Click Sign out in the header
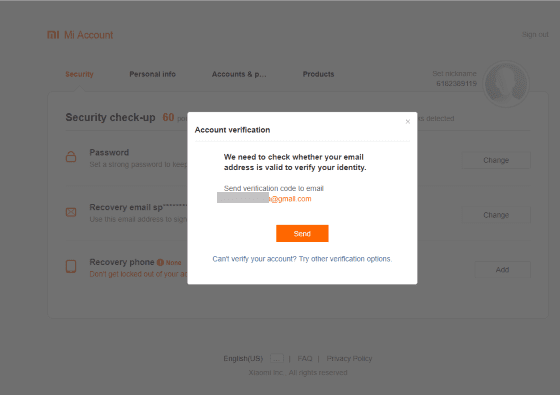560x395 pixels. tap(535, 34)
